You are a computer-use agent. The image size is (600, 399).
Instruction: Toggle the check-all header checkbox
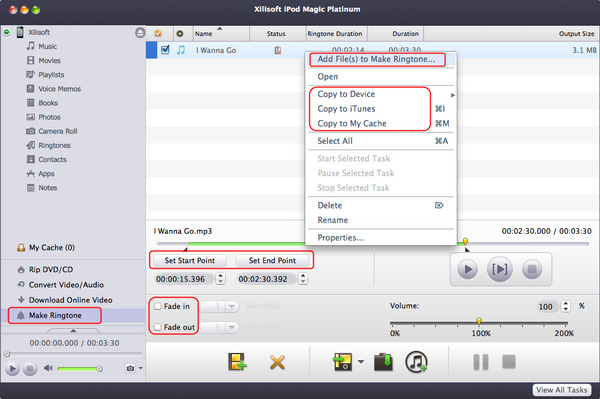pos(158,34)
